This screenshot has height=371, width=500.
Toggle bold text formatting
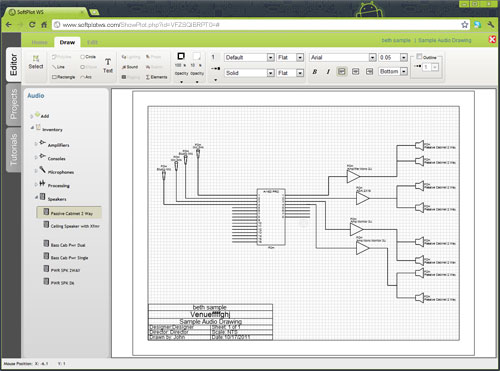point(314,71)
